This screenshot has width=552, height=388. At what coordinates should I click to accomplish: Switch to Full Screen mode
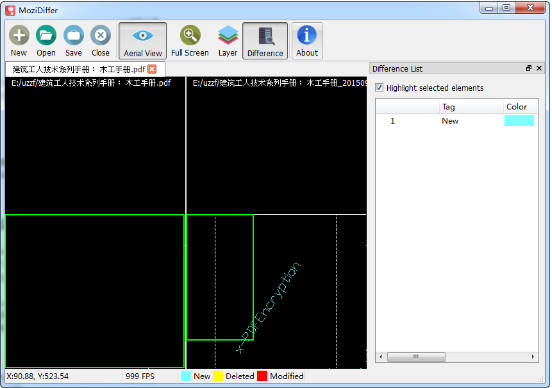coord(190,41)
